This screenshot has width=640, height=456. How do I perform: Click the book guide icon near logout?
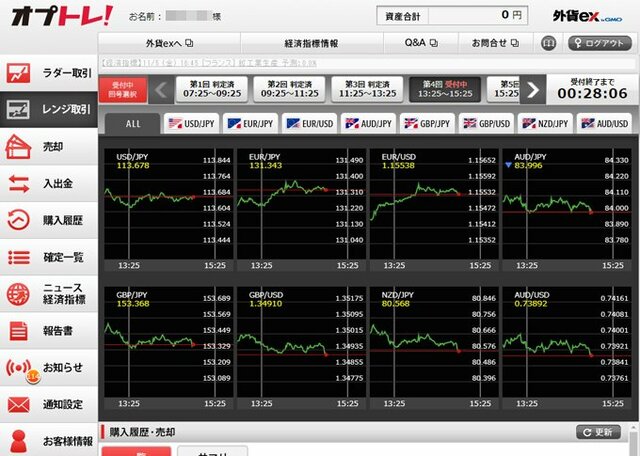coord(549,43)
